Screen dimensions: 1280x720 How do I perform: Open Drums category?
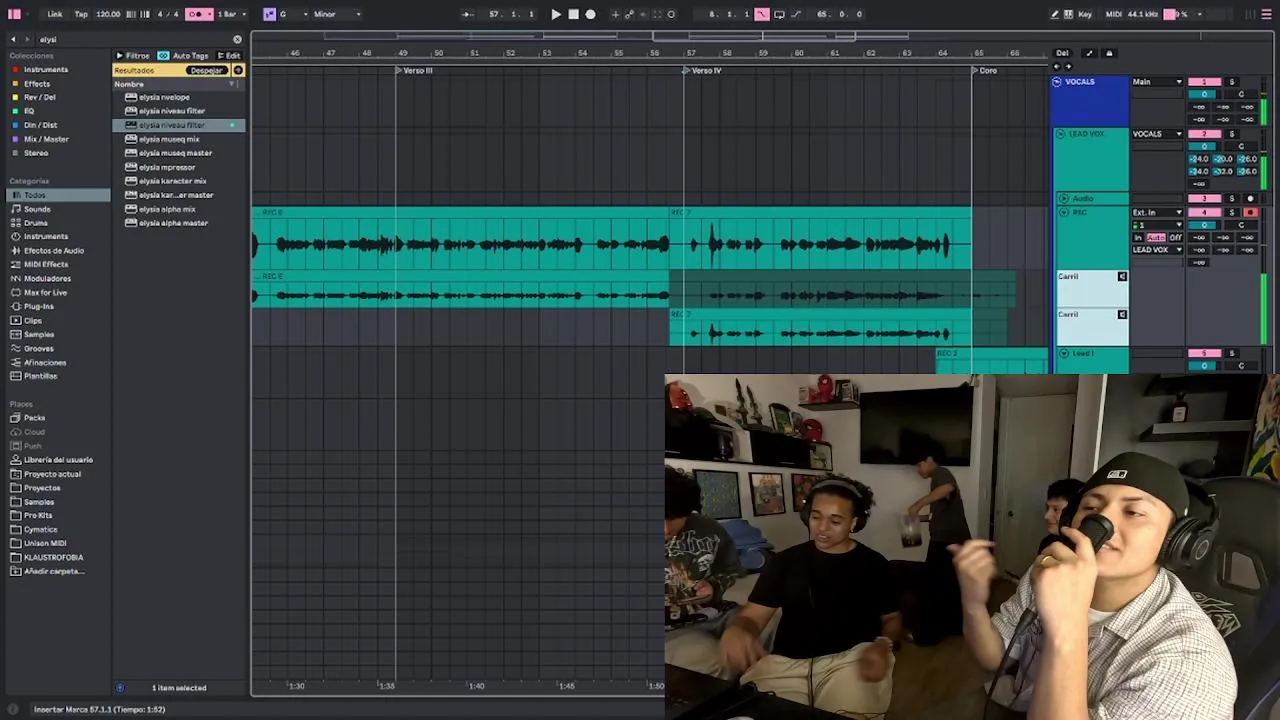click(x=36, y=223)
